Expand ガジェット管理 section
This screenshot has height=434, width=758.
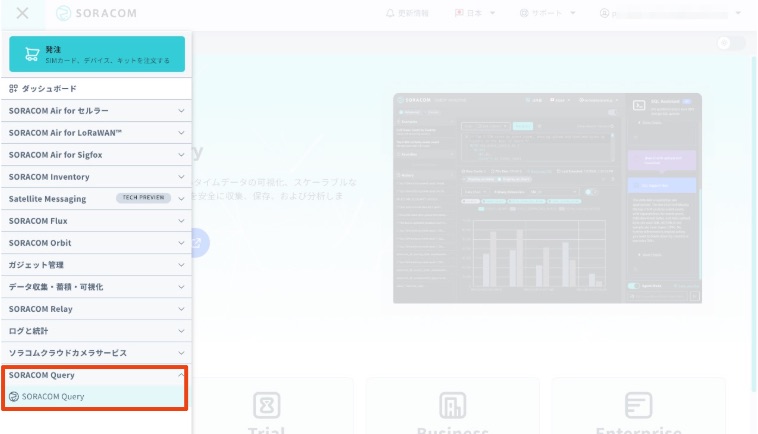[96, 265]
